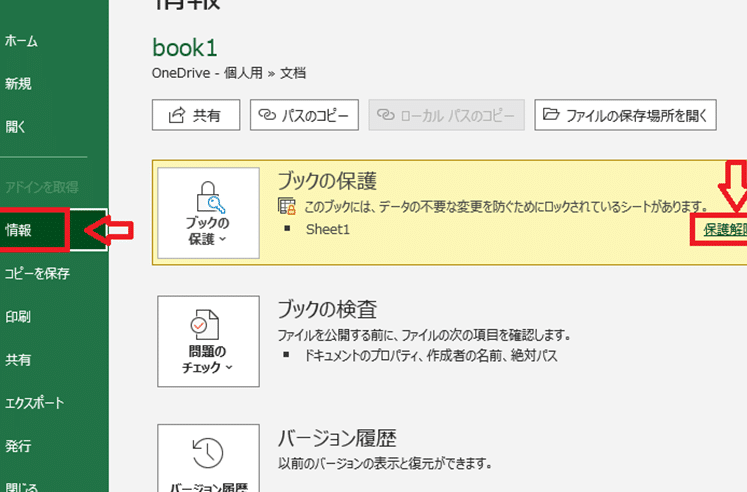Click the share icon in the 共有 button

(176, 115)
